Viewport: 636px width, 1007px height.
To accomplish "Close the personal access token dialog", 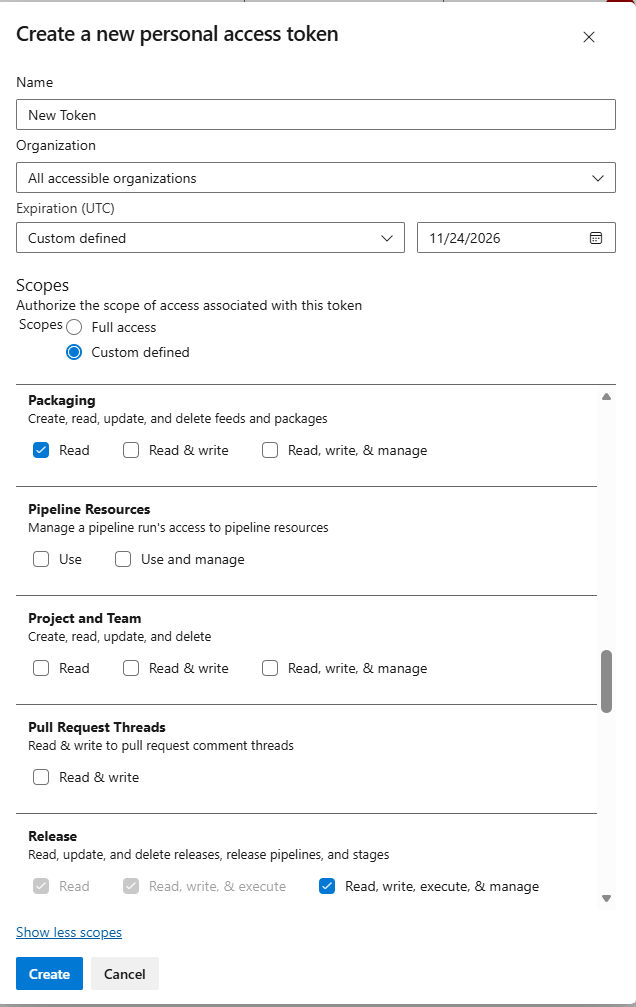I will [x=588, y=37].
